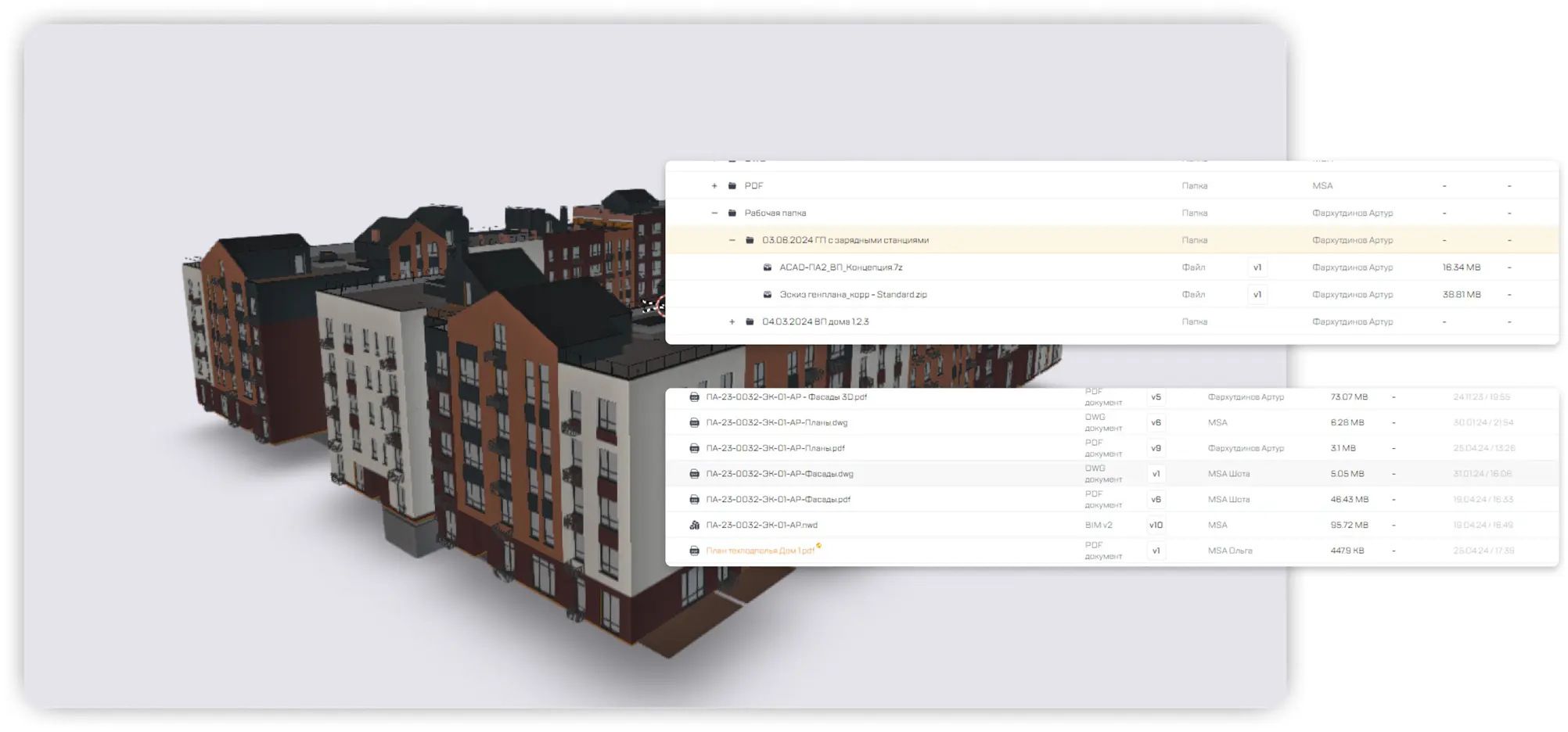Click PDF icon of Фасады 3D.pdf
The image size is (1568, 732).
coord(694,397)
